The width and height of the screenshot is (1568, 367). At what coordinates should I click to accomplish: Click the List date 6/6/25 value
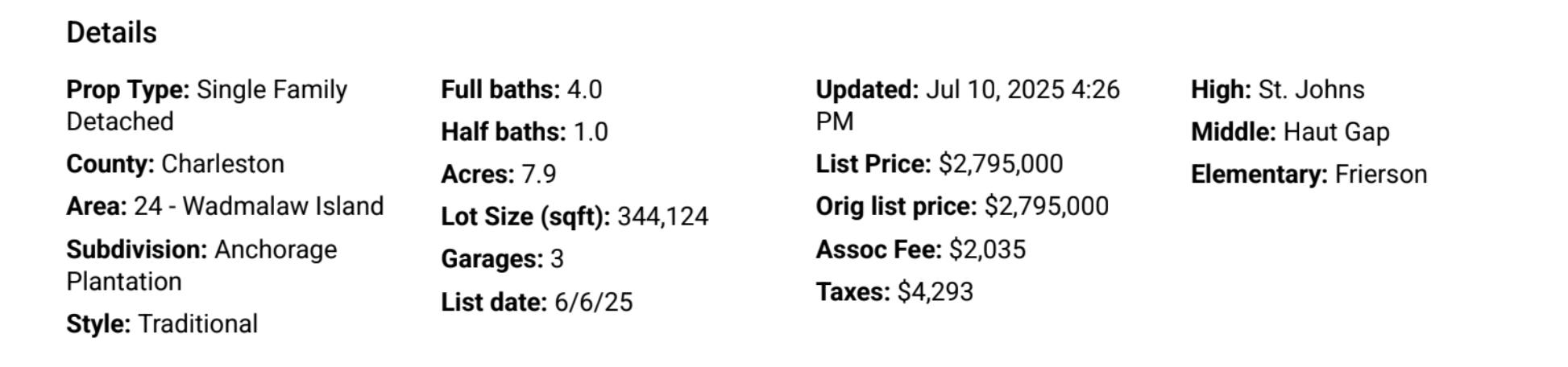[x=537, y=303]
